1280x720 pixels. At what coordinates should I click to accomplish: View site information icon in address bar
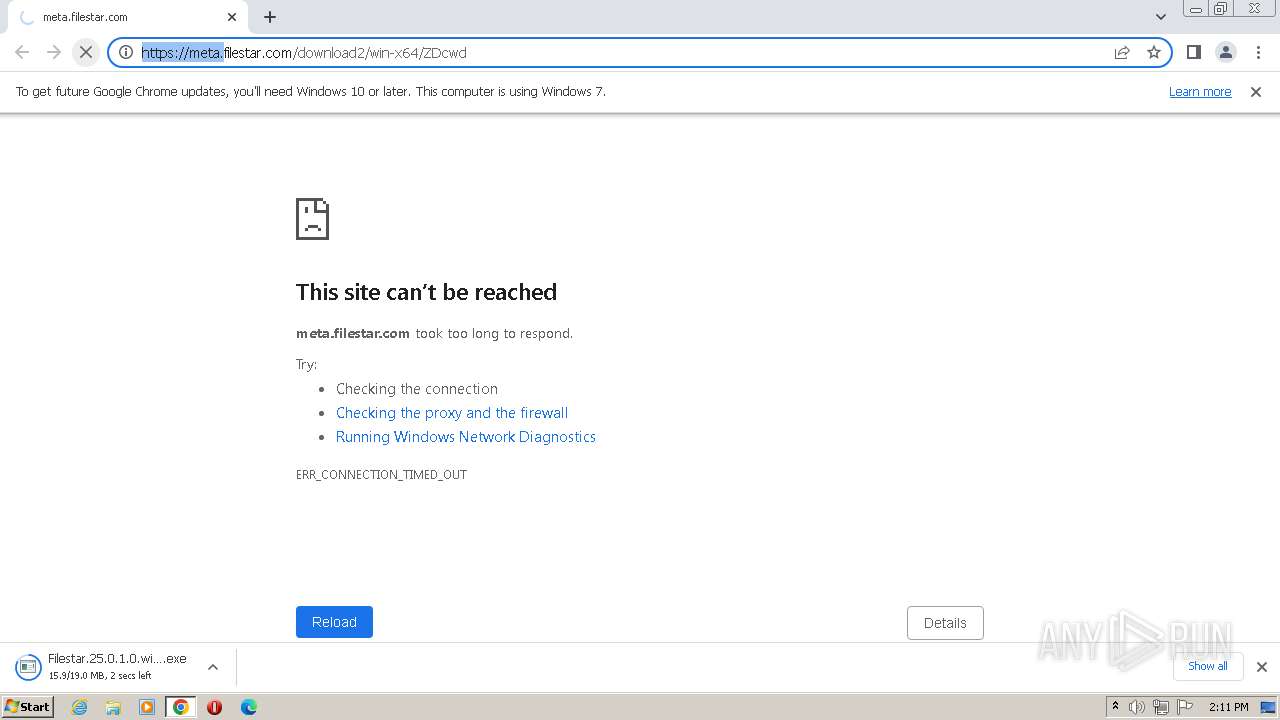(x=126, y=52)
